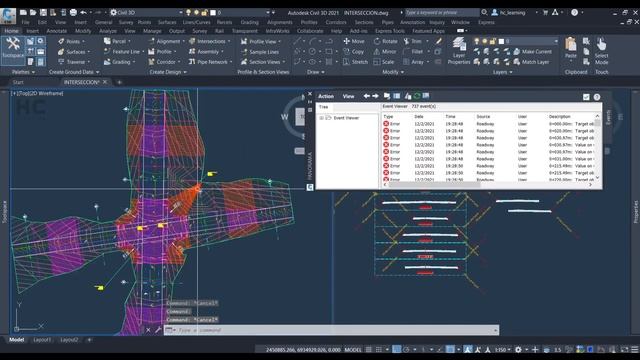640x360 pixels.
Task: Click the Profile tool
Action: (x=162, y=52)
